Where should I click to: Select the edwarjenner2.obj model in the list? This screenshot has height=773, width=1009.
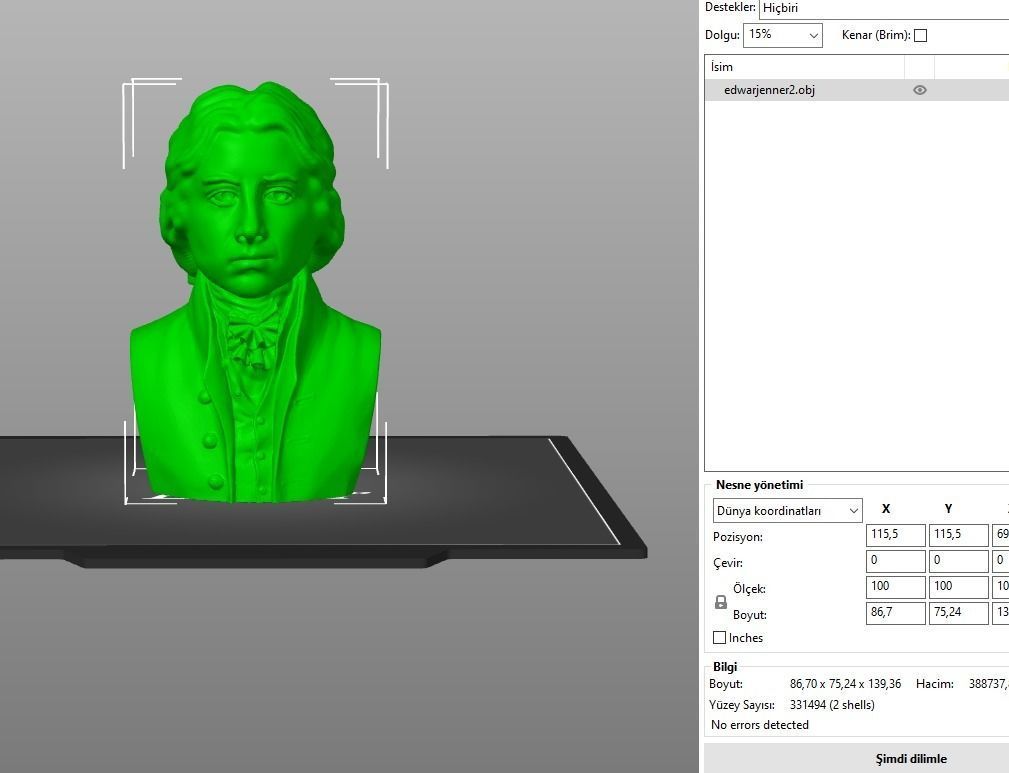800,89
